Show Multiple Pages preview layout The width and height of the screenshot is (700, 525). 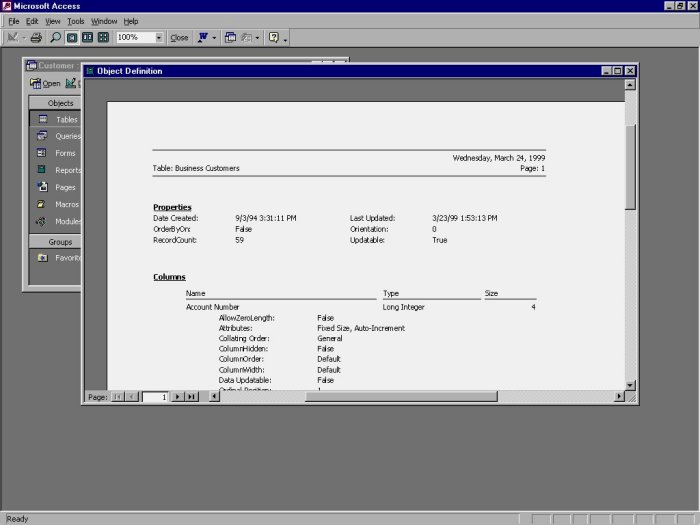click(103, 38)
